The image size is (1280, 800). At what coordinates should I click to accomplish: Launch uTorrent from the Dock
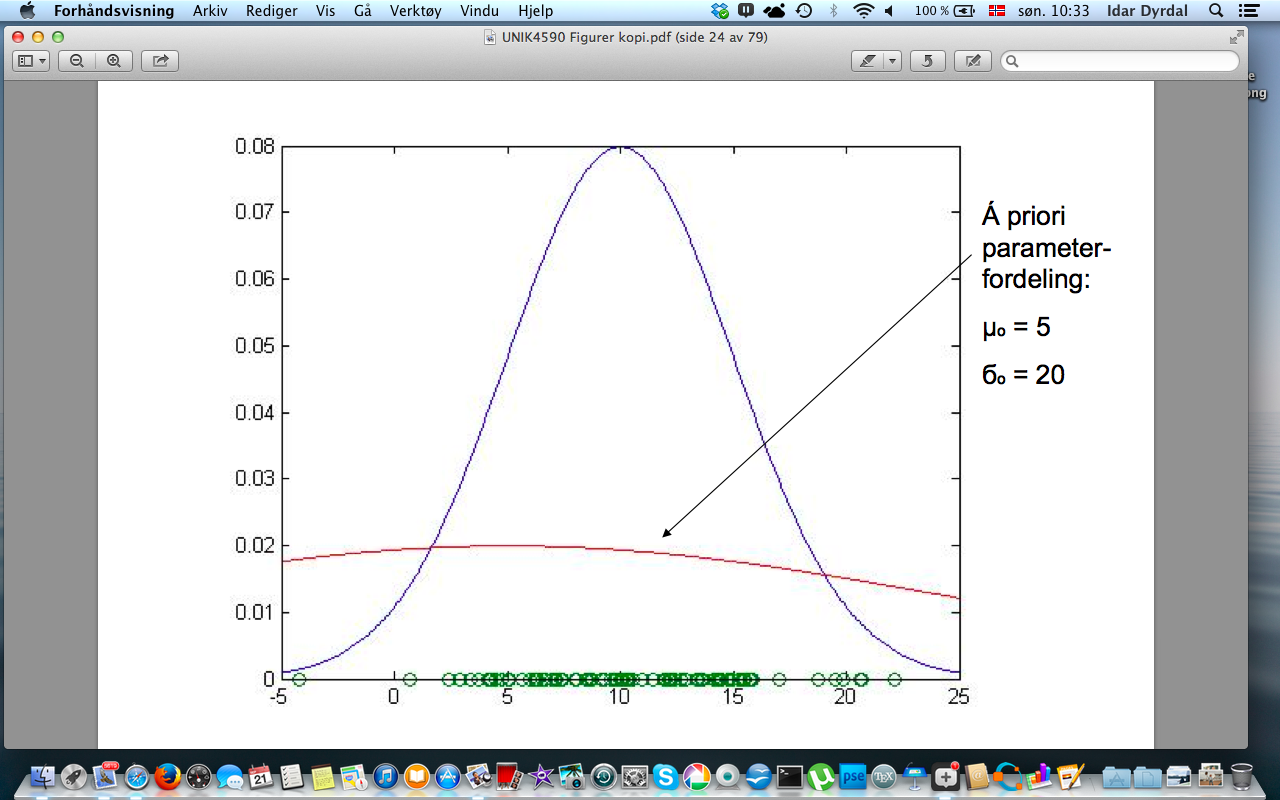click(x=821, y=776)
